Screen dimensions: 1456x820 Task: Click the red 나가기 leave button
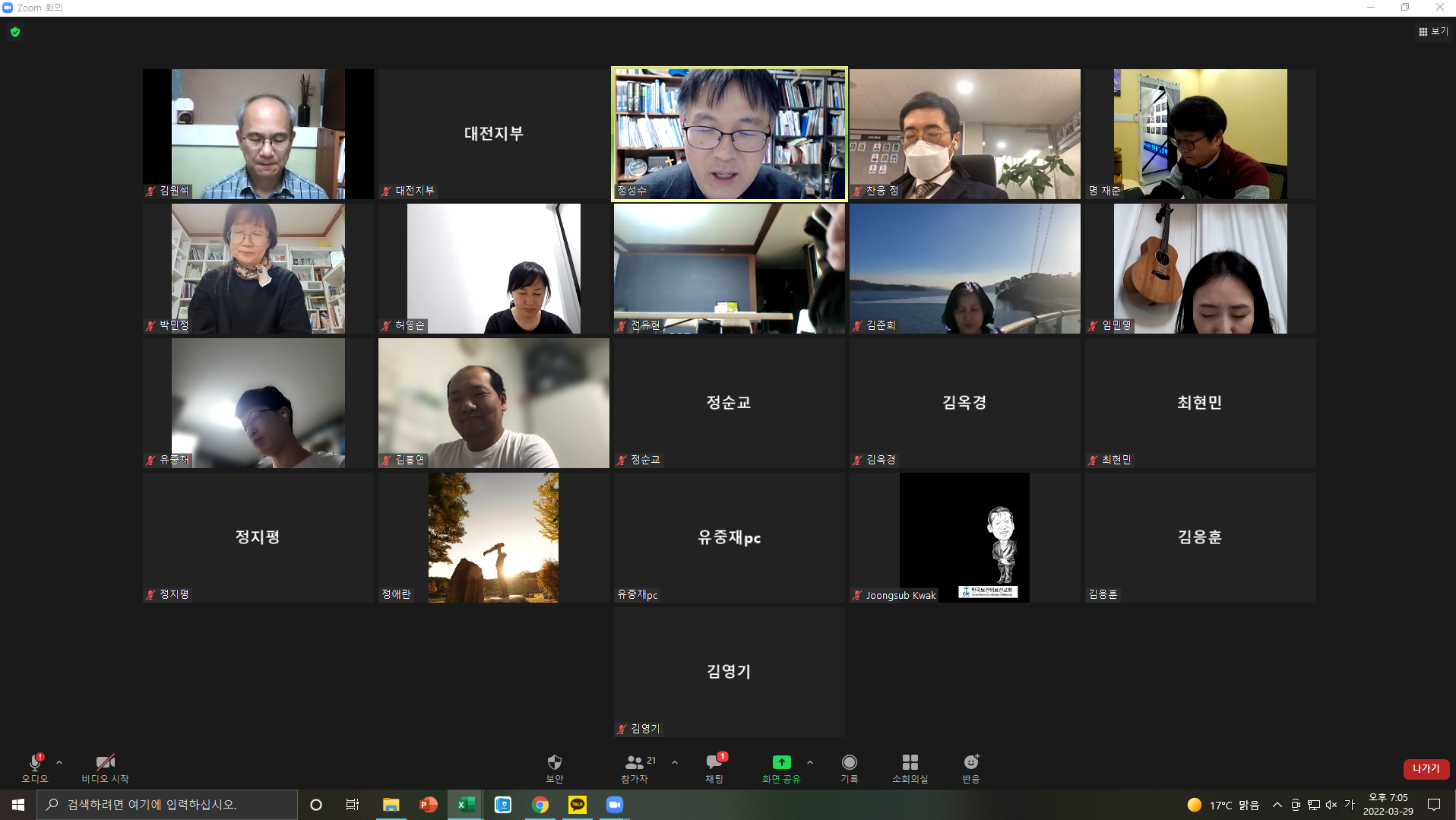pos(1426,769)
